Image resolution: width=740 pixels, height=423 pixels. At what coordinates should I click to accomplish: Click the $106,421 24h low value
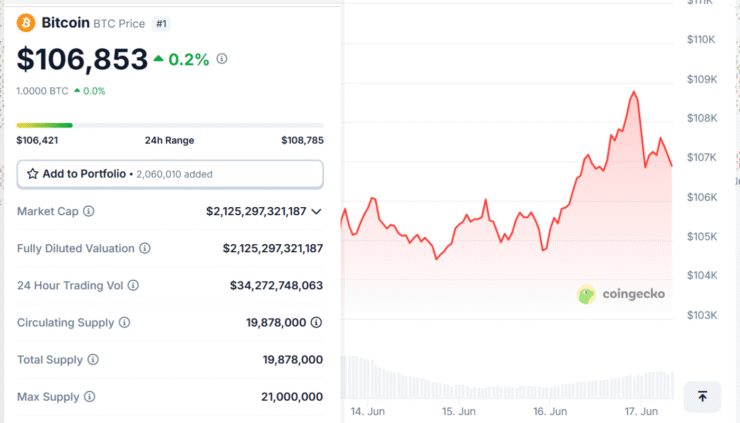[x=37, y=140]
